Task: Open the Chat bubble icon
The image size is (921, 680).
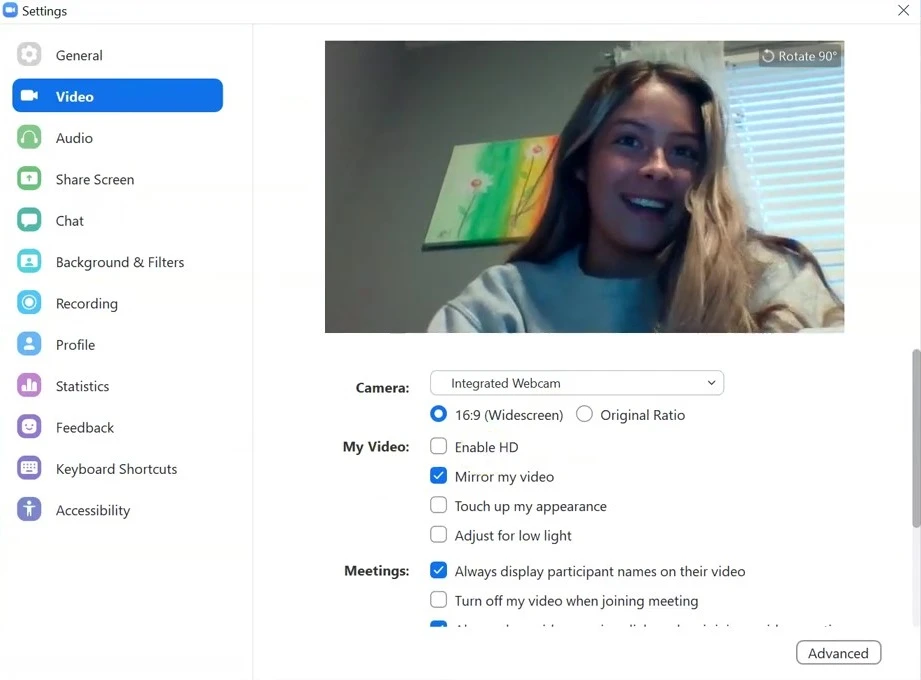Action: coord(29,220)
